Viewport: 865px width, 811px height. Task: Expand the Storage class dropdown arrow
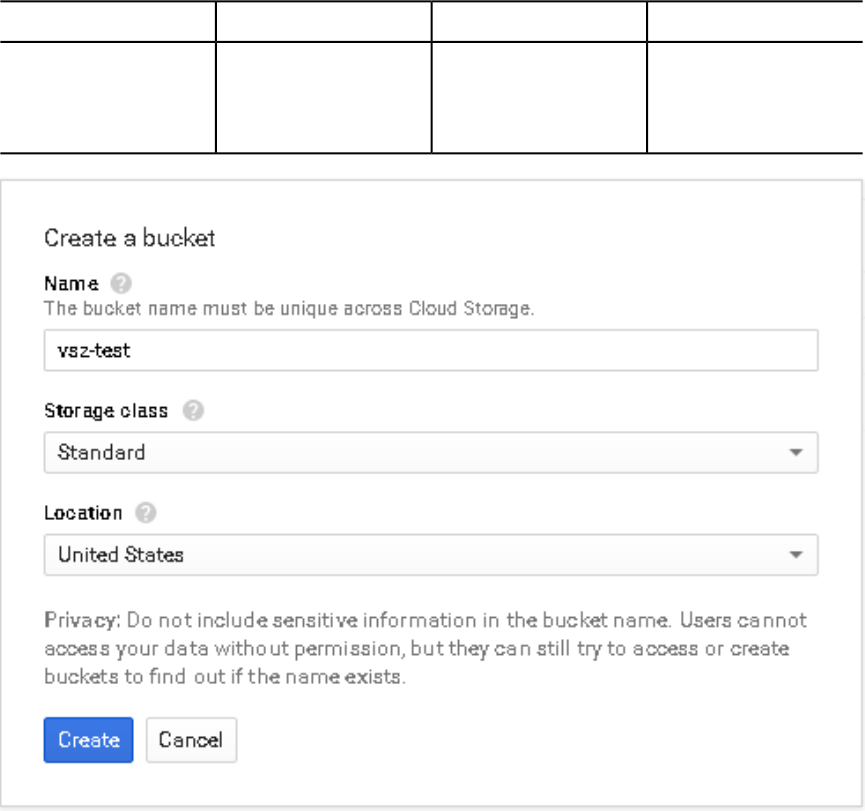point(796,453)
